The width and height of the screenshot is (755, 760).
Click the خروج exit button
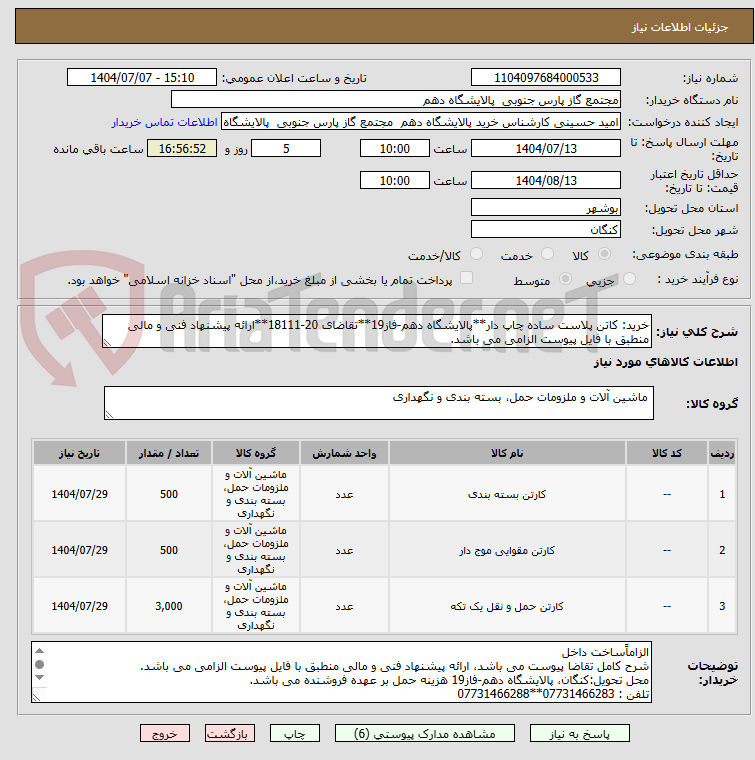[165, 733]
